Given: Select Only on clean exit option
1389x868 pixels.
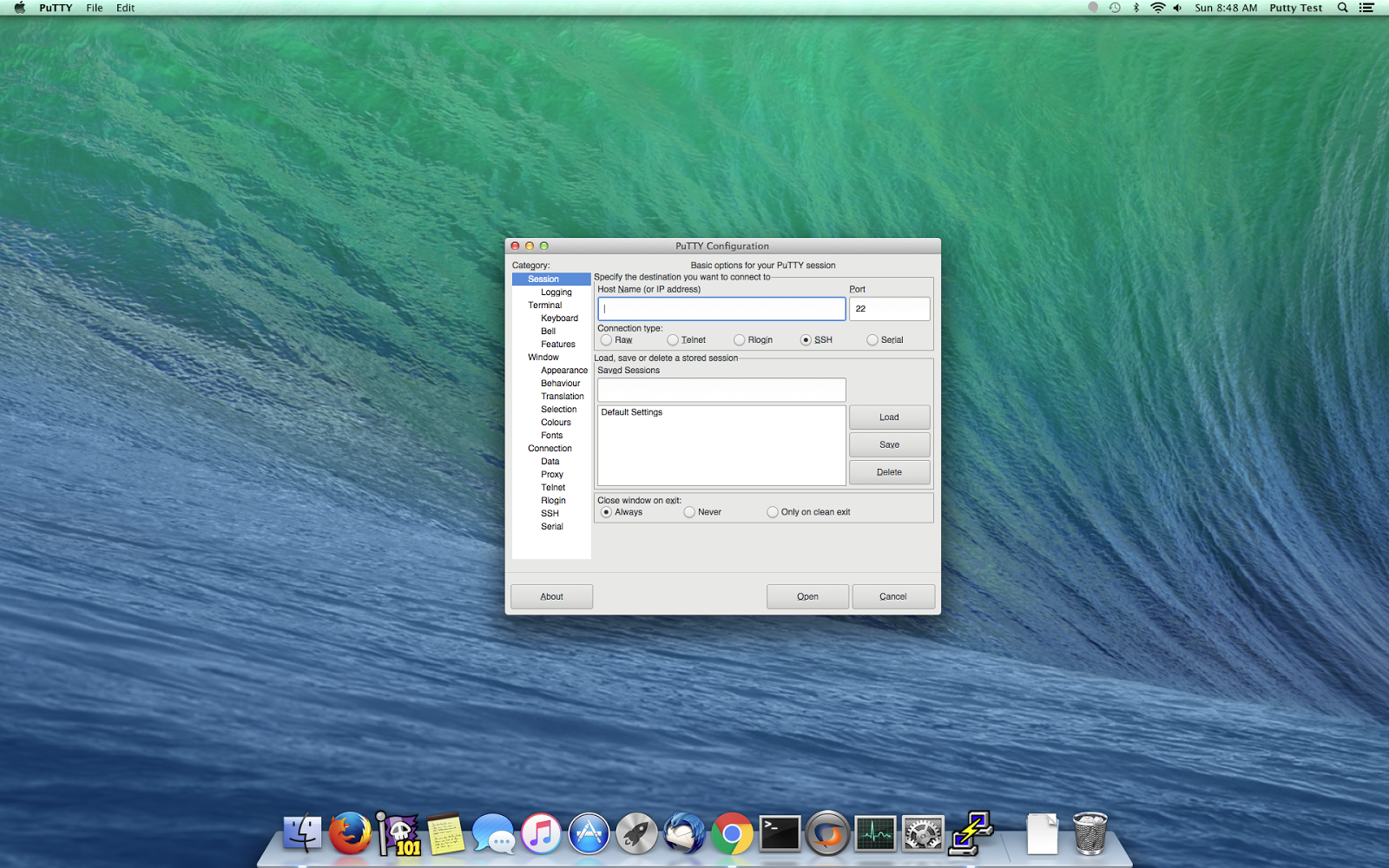Looking at the screenshot, I should [773, 512].
